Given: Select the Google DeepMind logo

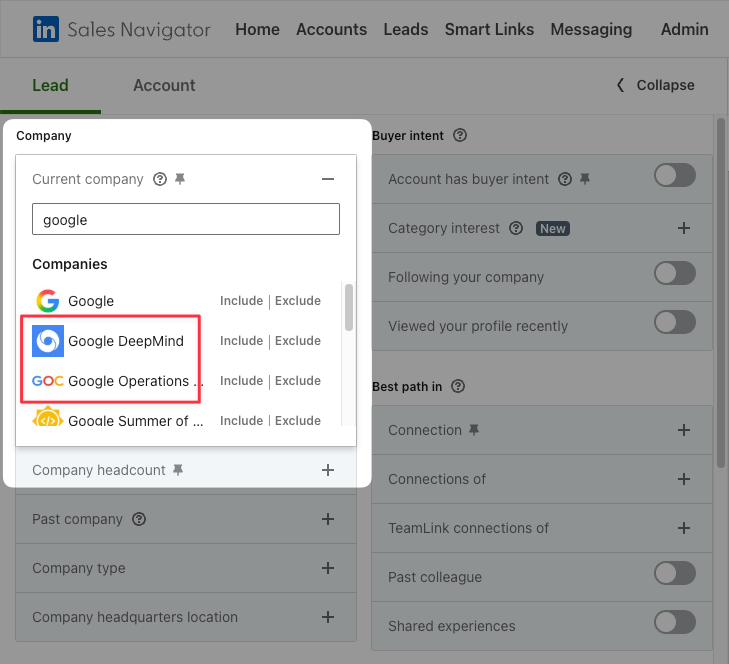Looking at the screenshot, I should click(x=48, y=341).
